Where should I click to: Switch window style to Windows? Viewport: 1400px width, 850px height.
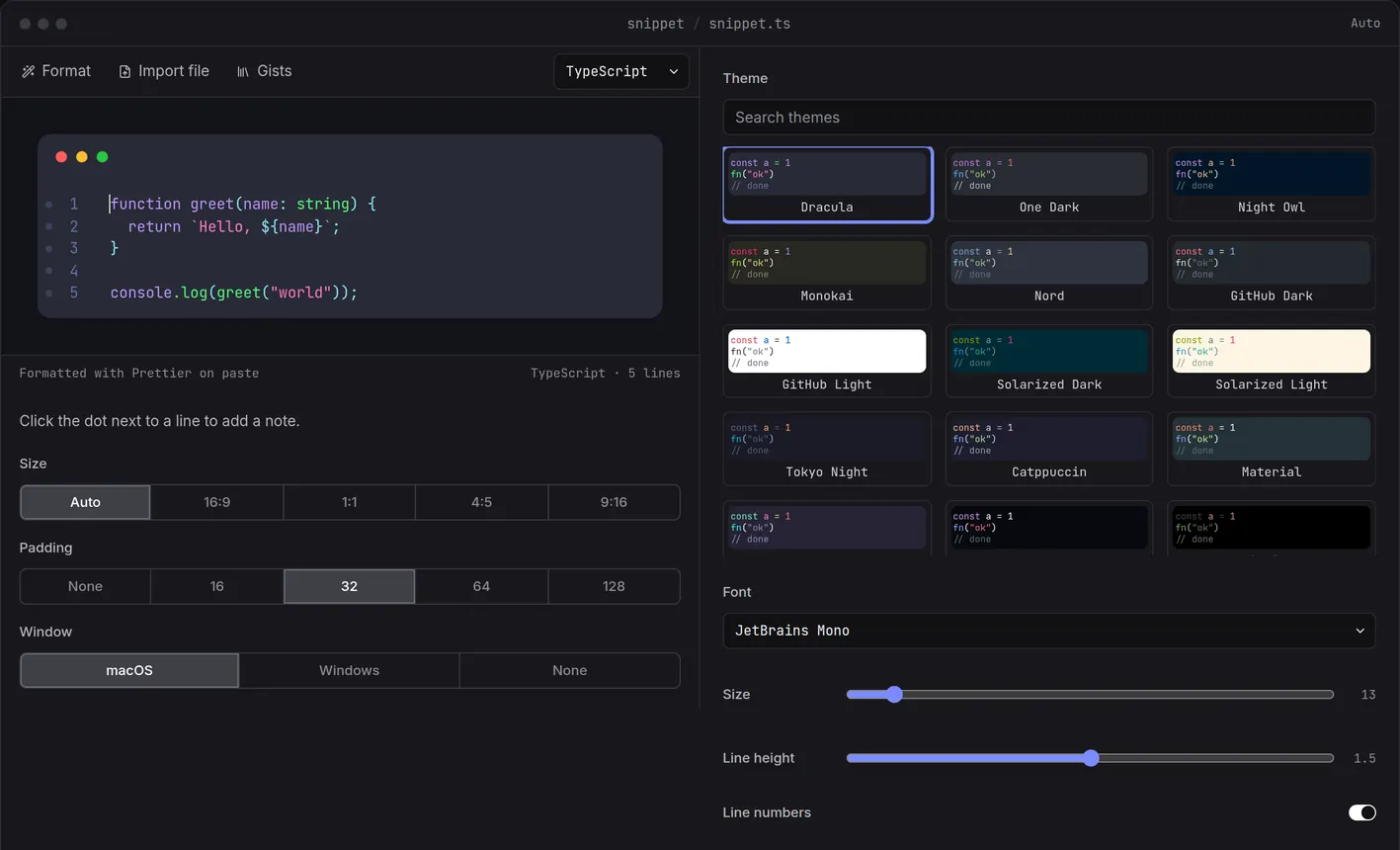pyautogui.click(x=350, y=670)
